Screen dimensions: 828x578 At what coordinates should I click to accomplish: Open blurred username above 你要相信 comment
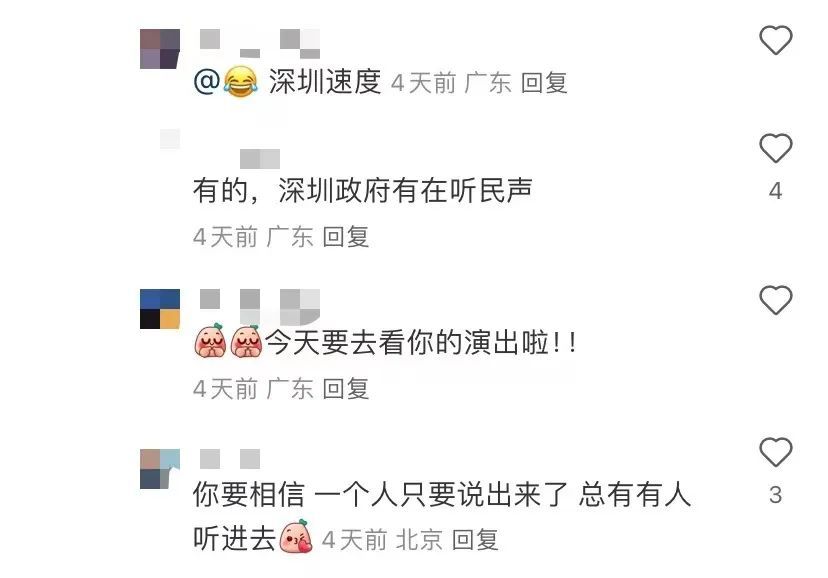(x=230, y=459)
